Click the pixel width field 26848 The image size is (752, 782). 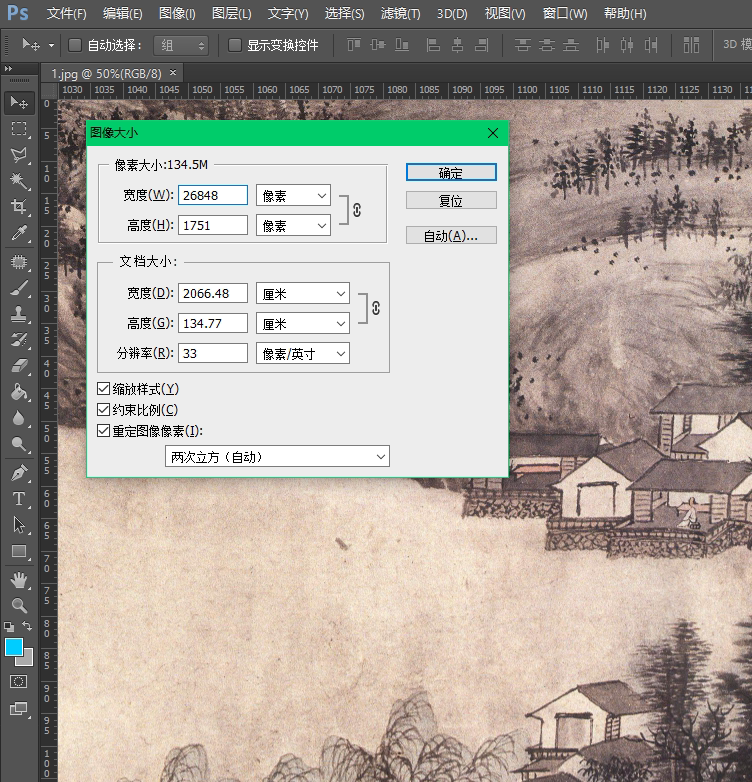(x=212, y=195)
